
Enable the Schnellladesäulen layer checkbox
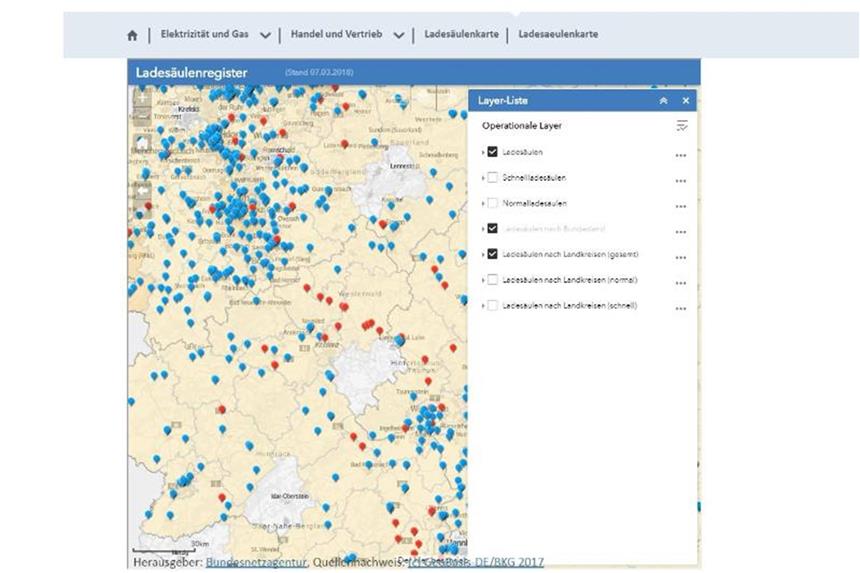click(x=493, y=178)
